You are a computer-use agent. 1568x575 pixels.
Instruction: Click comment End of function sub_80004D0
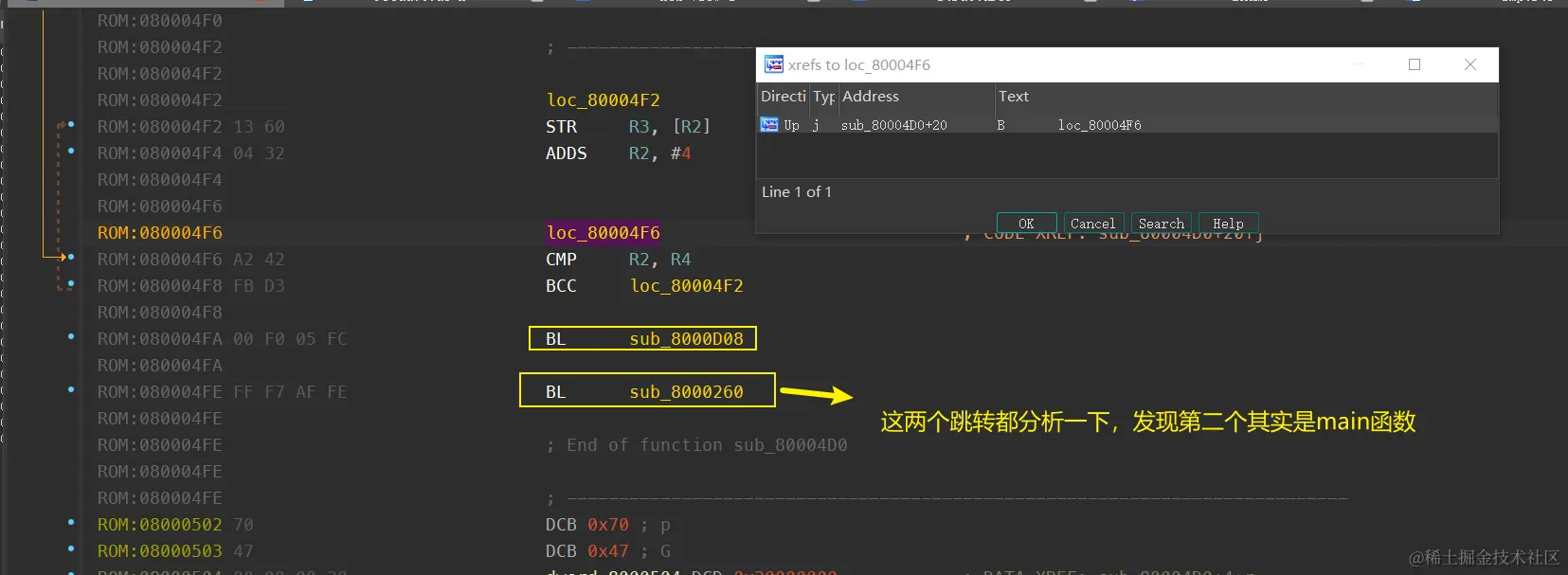tap(696, 445)
